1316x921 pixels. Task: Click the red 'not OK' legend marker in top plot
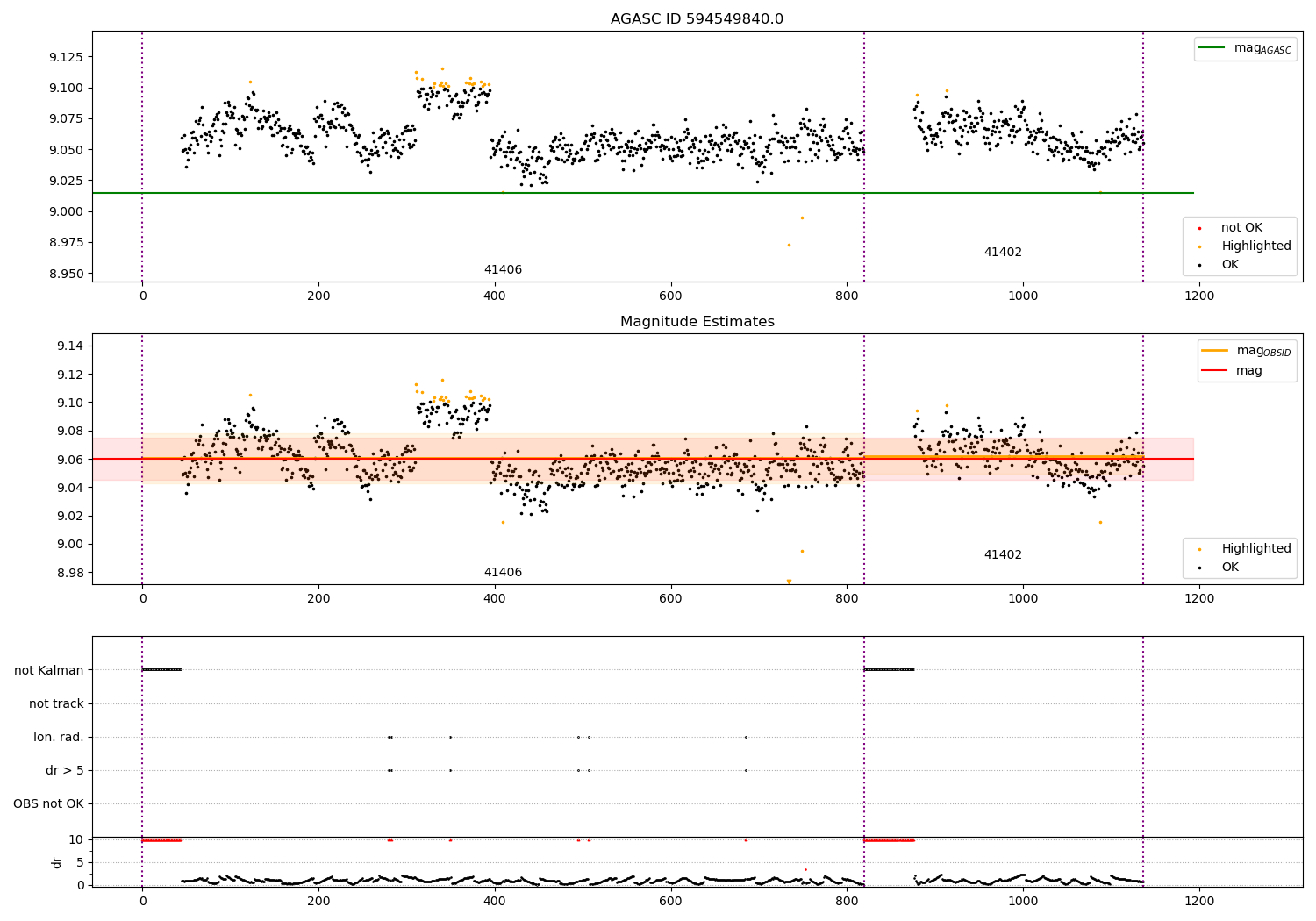(1199, 228)
